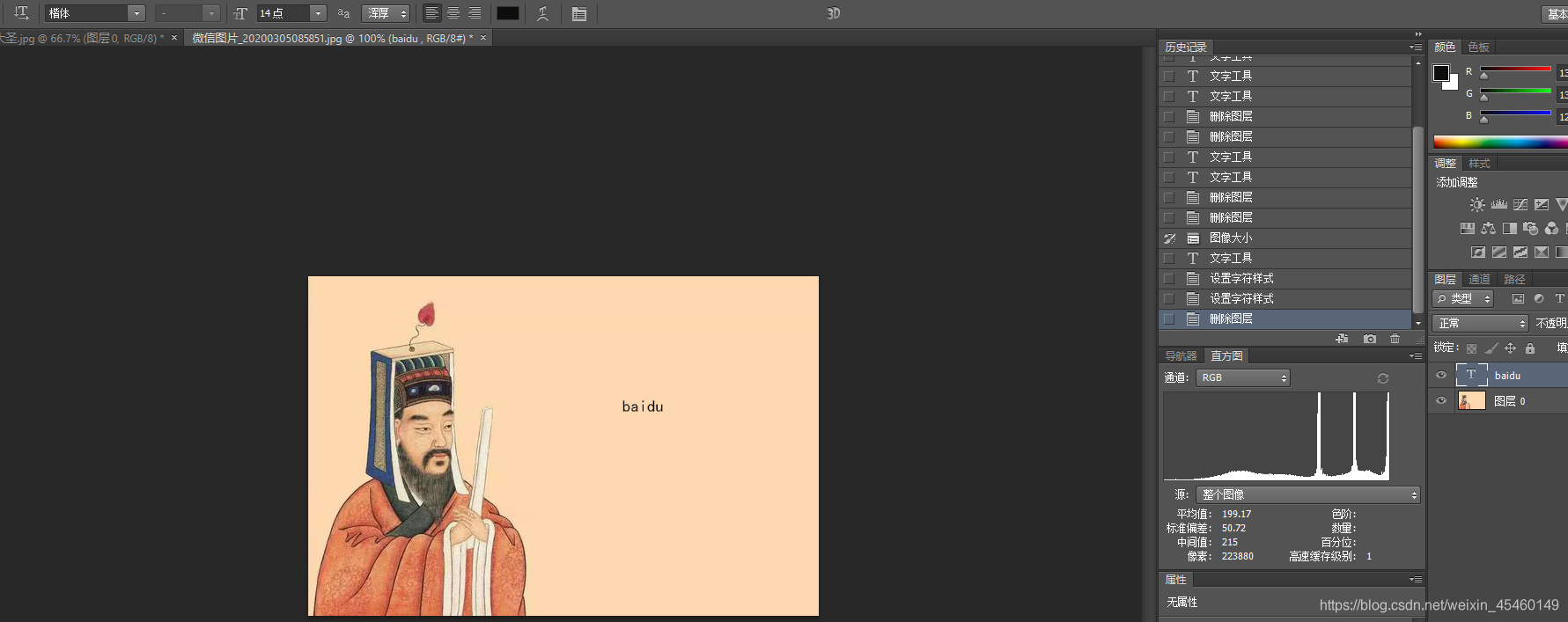The width and height of the screenshot is (1568, 622).
Task: Align text right
Action: click(x=475, y=13)
